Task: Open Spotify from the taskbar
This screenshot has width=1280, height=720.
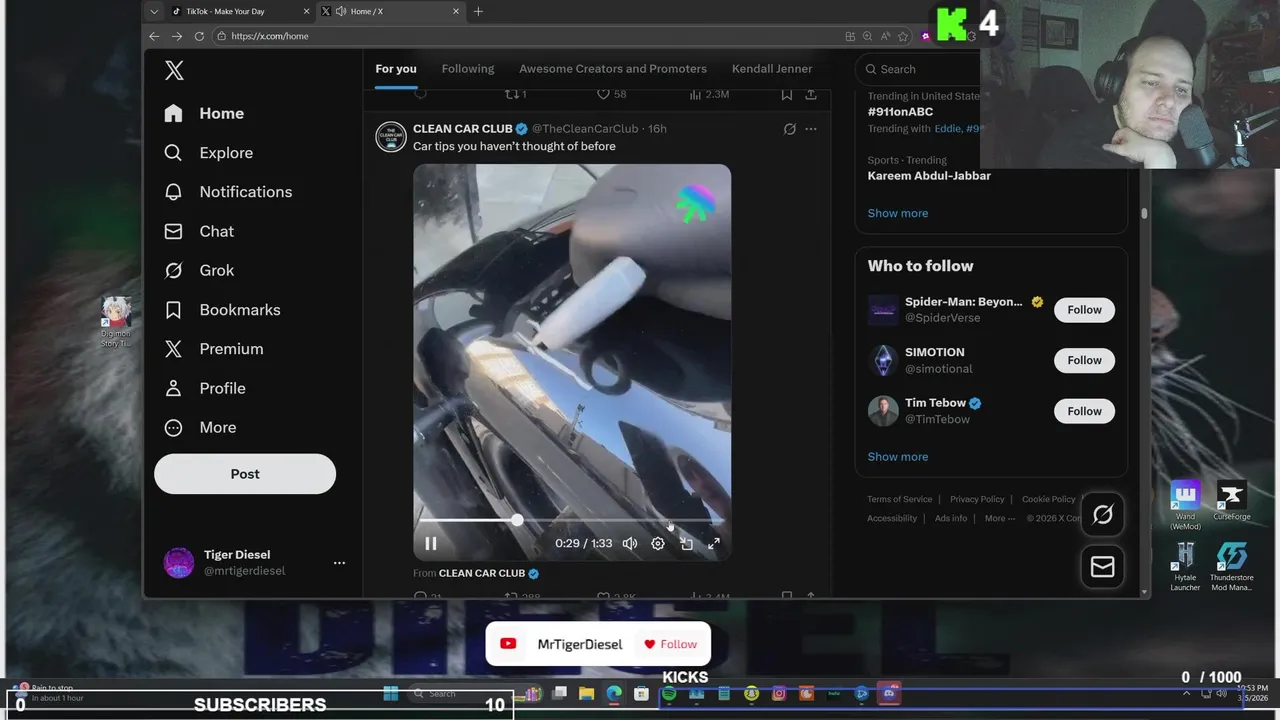Action: coord(669,694)
